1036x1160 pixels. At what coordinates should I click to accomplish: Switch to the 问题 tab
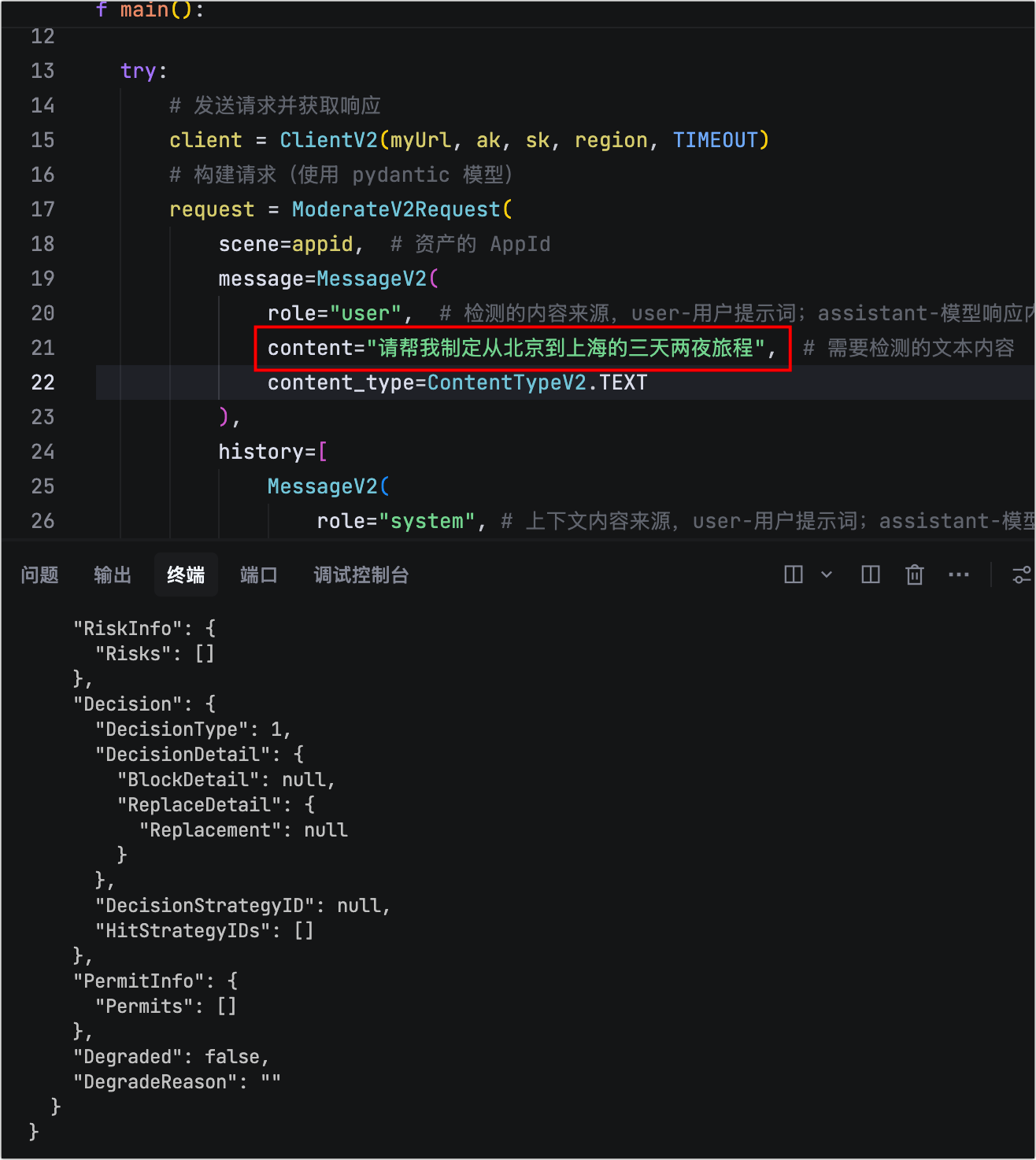tap(39, 575)
